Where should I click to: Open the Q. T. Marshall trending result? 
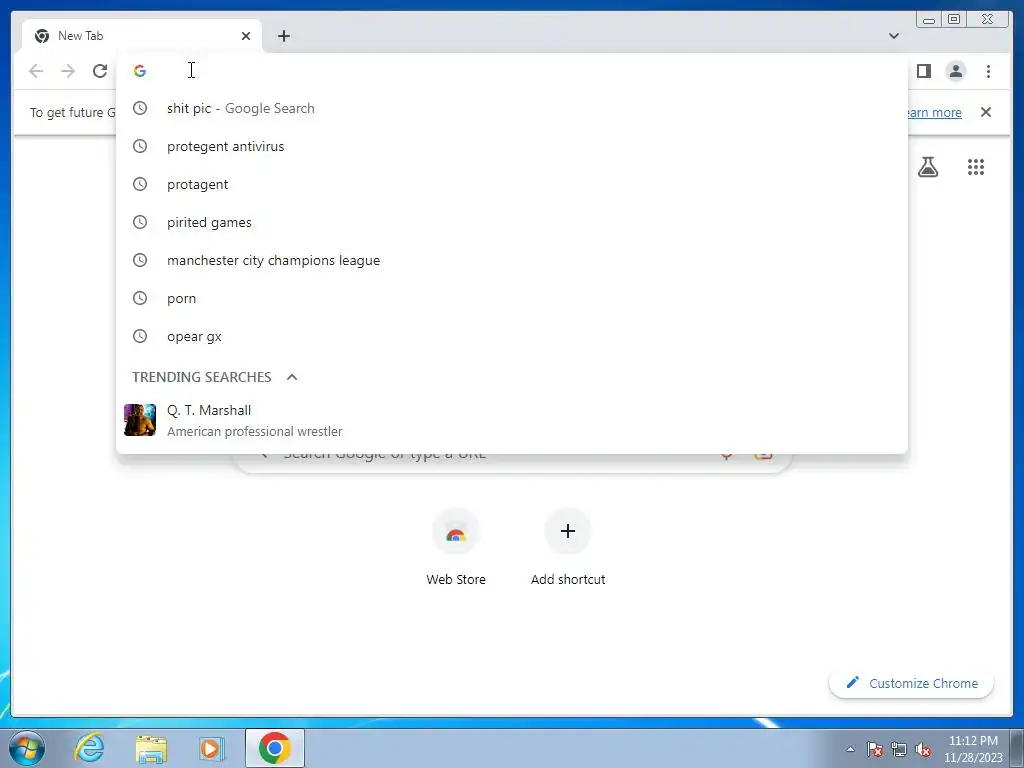[511, 421]
